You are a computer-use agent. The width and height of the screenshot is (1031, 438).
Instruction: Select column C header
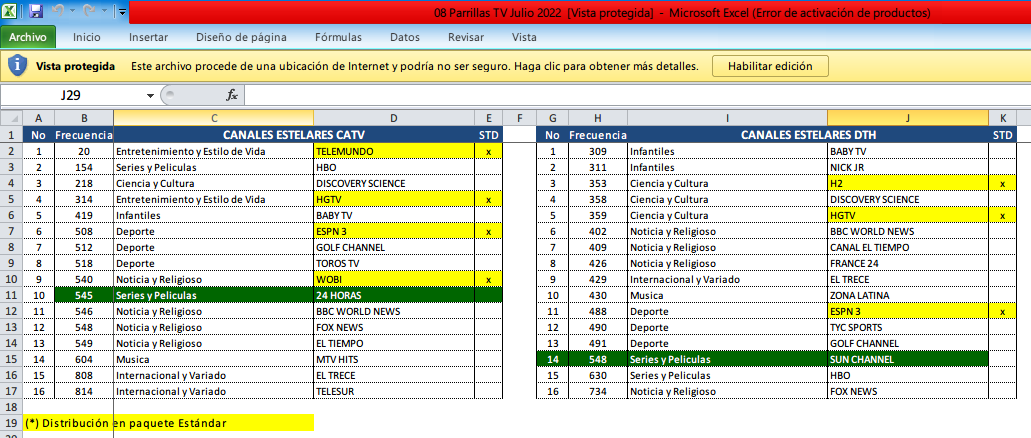tap(214, 118)
